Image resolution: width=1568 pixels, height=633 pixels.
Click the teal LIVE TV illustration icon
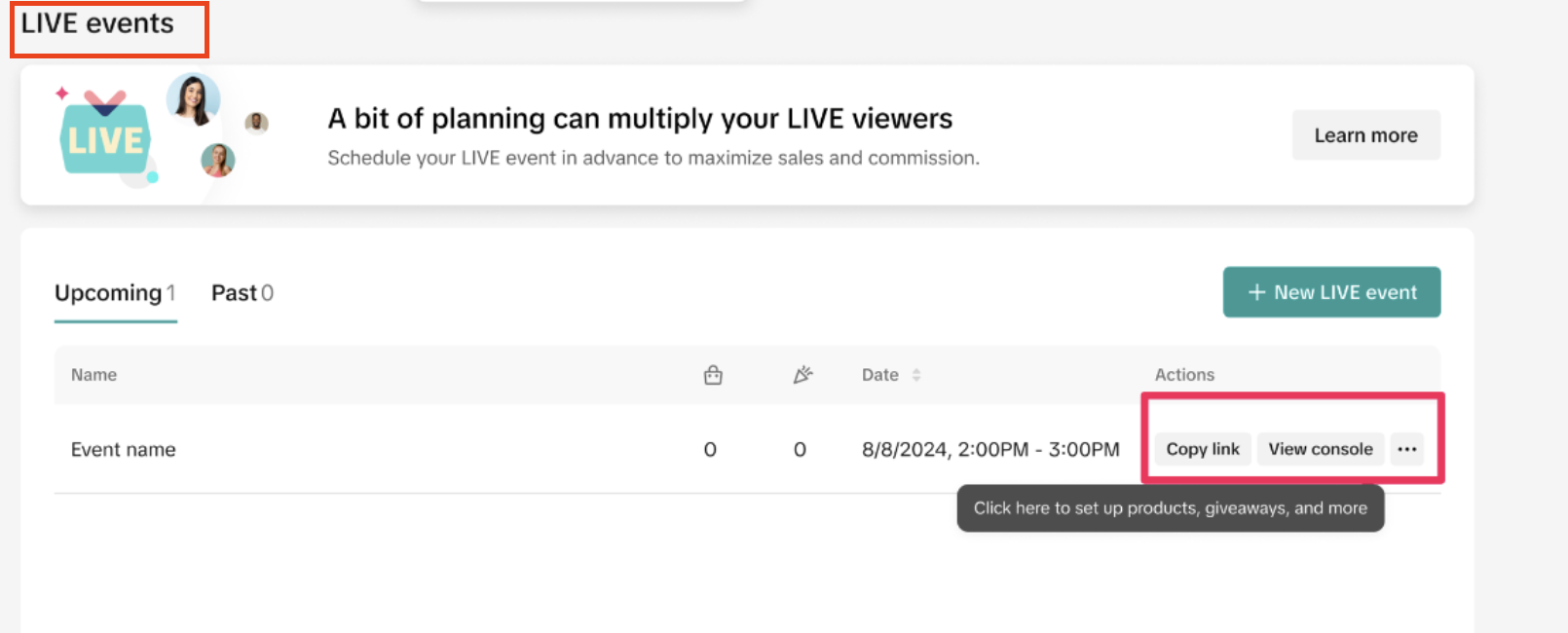tap(105, 137)
